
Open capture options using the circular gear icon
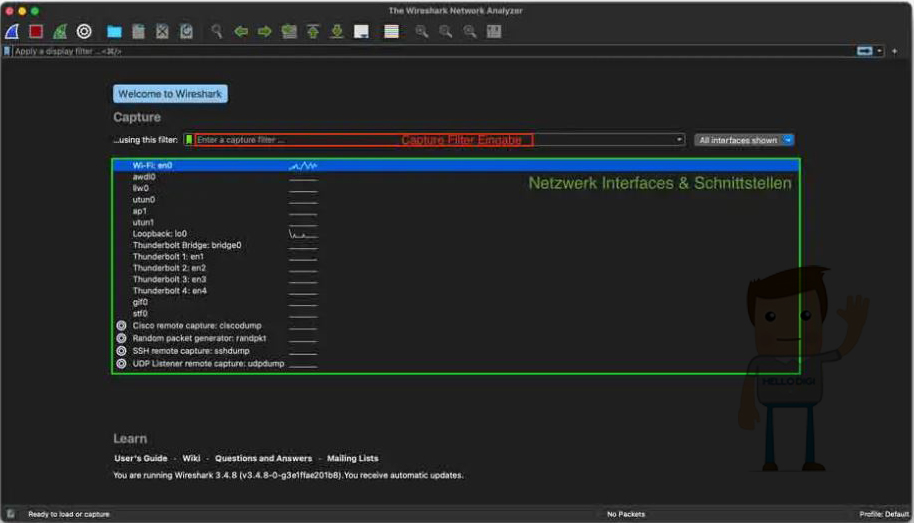coord(84,32)
